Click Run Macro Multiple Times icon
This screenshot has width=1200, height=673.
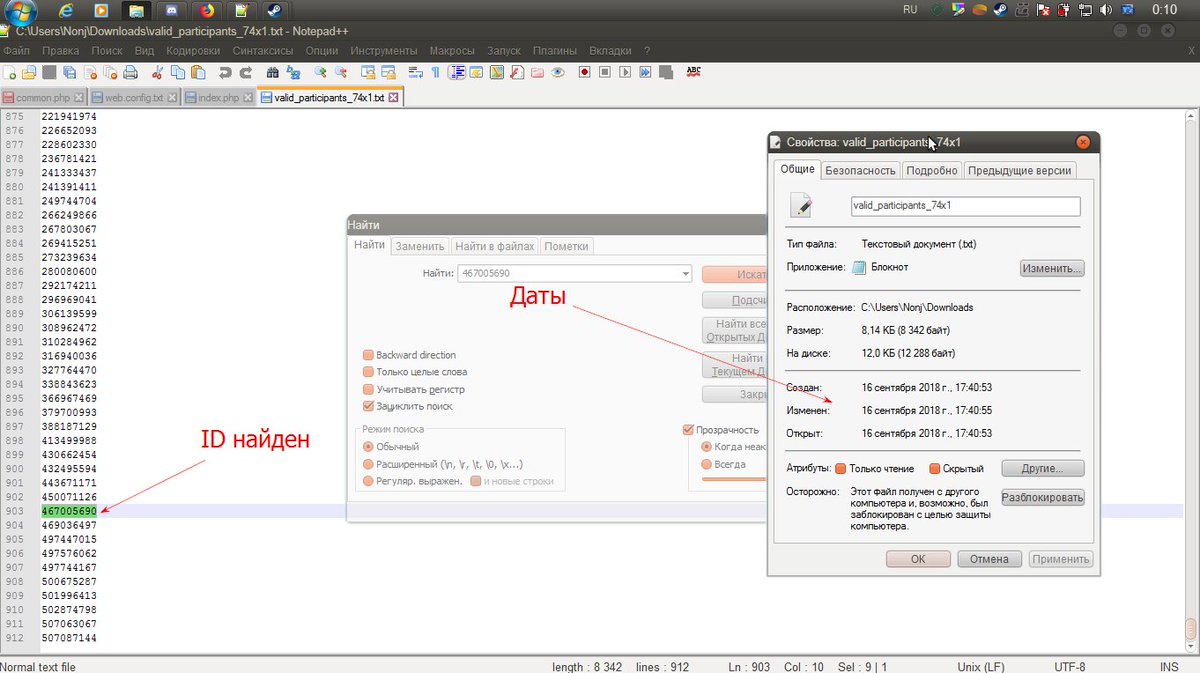645,72
